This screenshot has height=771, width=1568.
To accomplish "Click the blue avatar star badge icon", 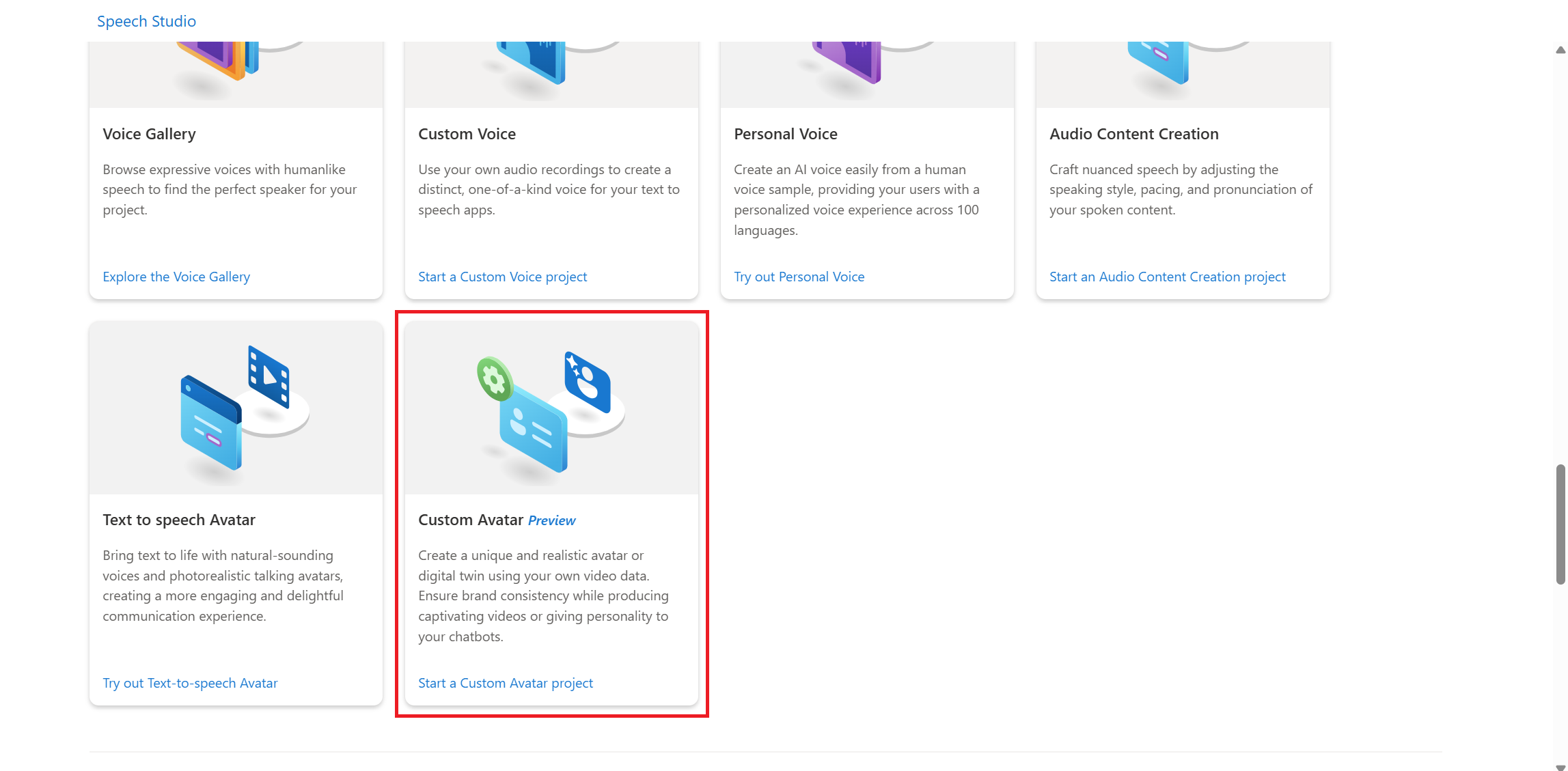I will pyautogui.click(x=587, y=382).
